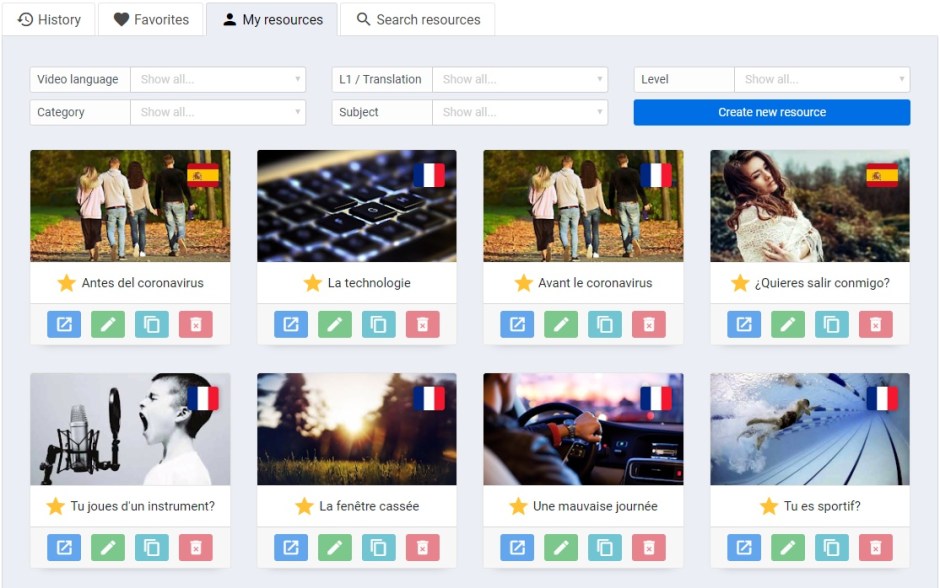Image resolution: width=940 pixels, height=588 pixels.
Task: Click the 'Avant le coronavirus' title
Action: [x=595, y=283]
